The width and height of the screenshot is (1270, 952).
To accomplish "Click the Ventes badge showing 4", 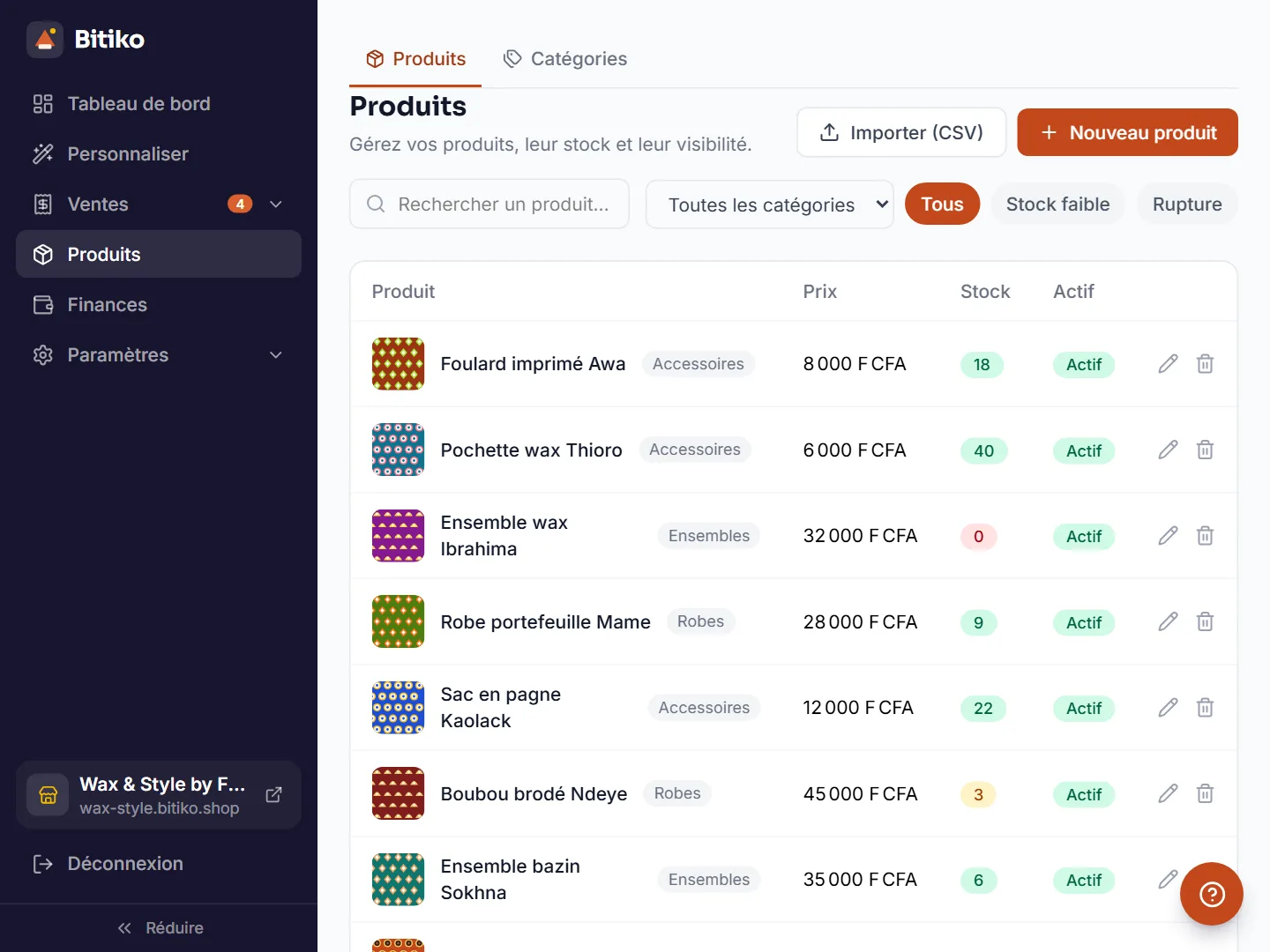I will 240,205.
